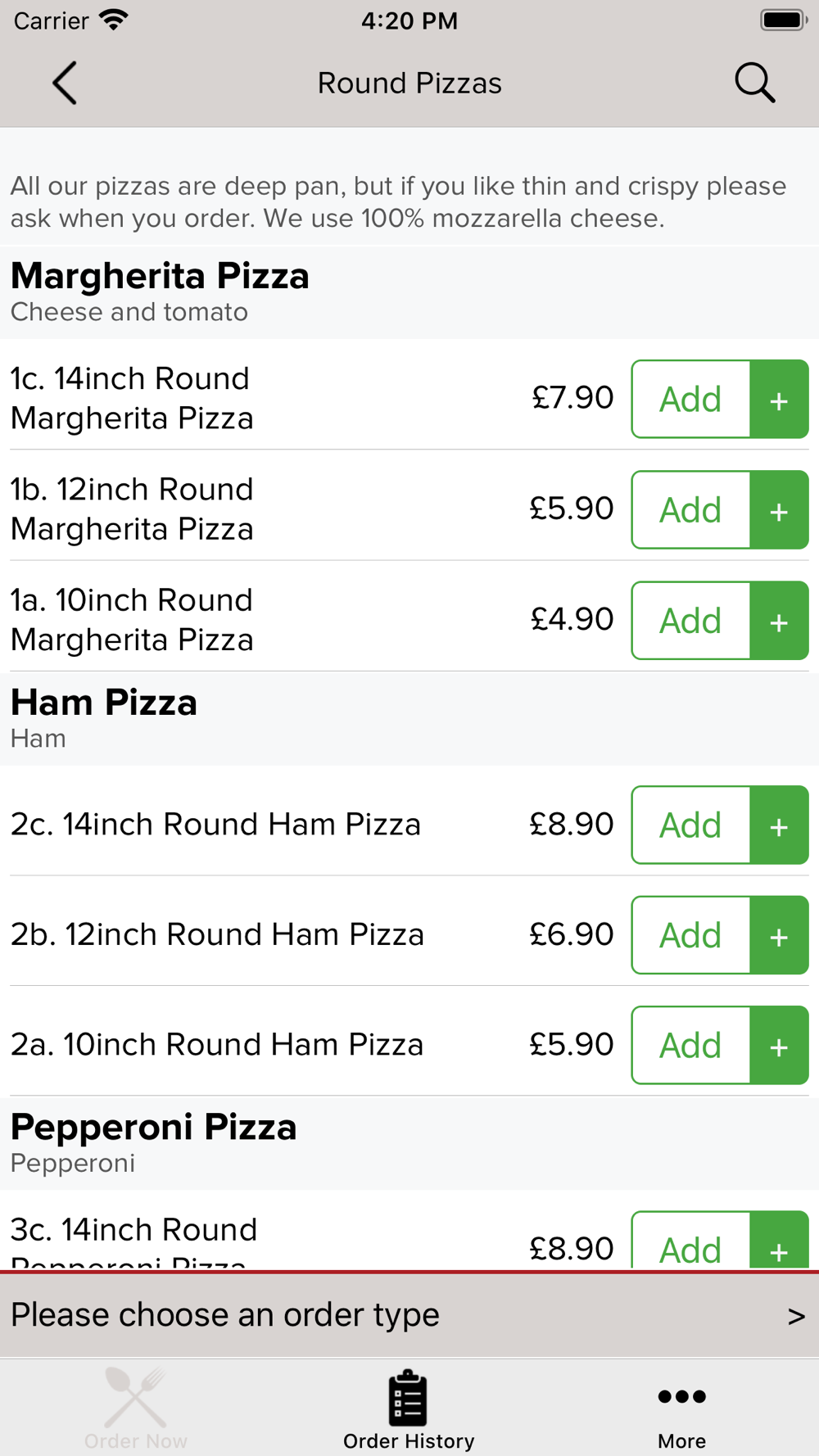Tap plus for 12inch Round Ham Pizza
Image resolution: width=819 pixels, height=1456 pixels.
pos(779,935)
